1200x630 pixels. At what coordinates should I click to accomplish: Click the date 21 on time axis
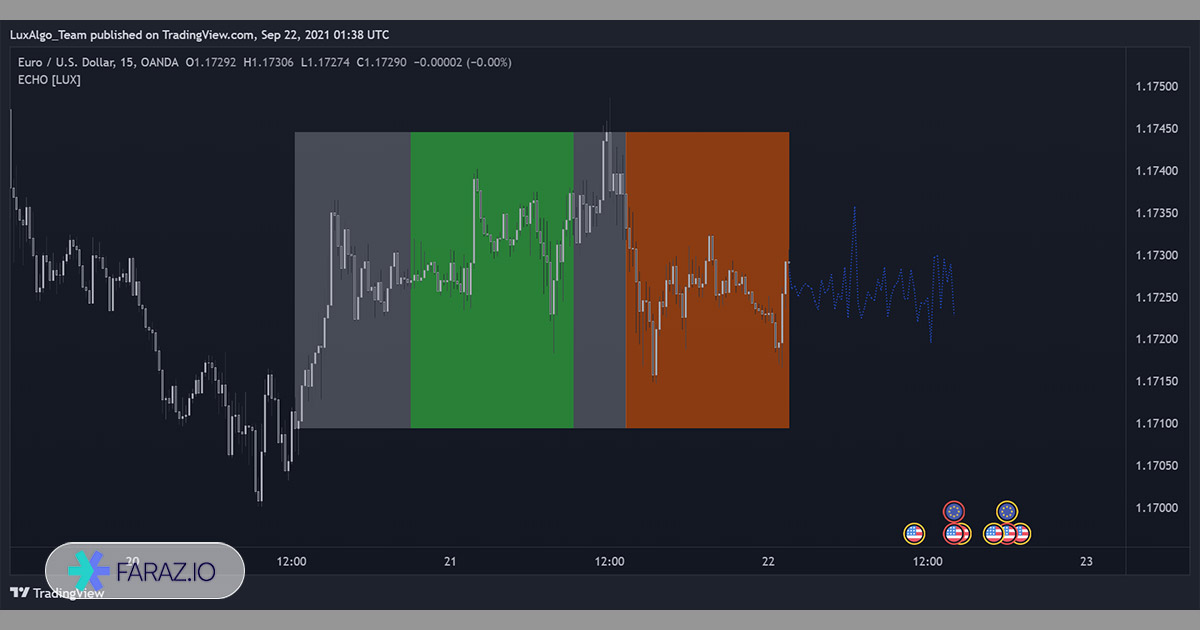click(x=450, y=562)
